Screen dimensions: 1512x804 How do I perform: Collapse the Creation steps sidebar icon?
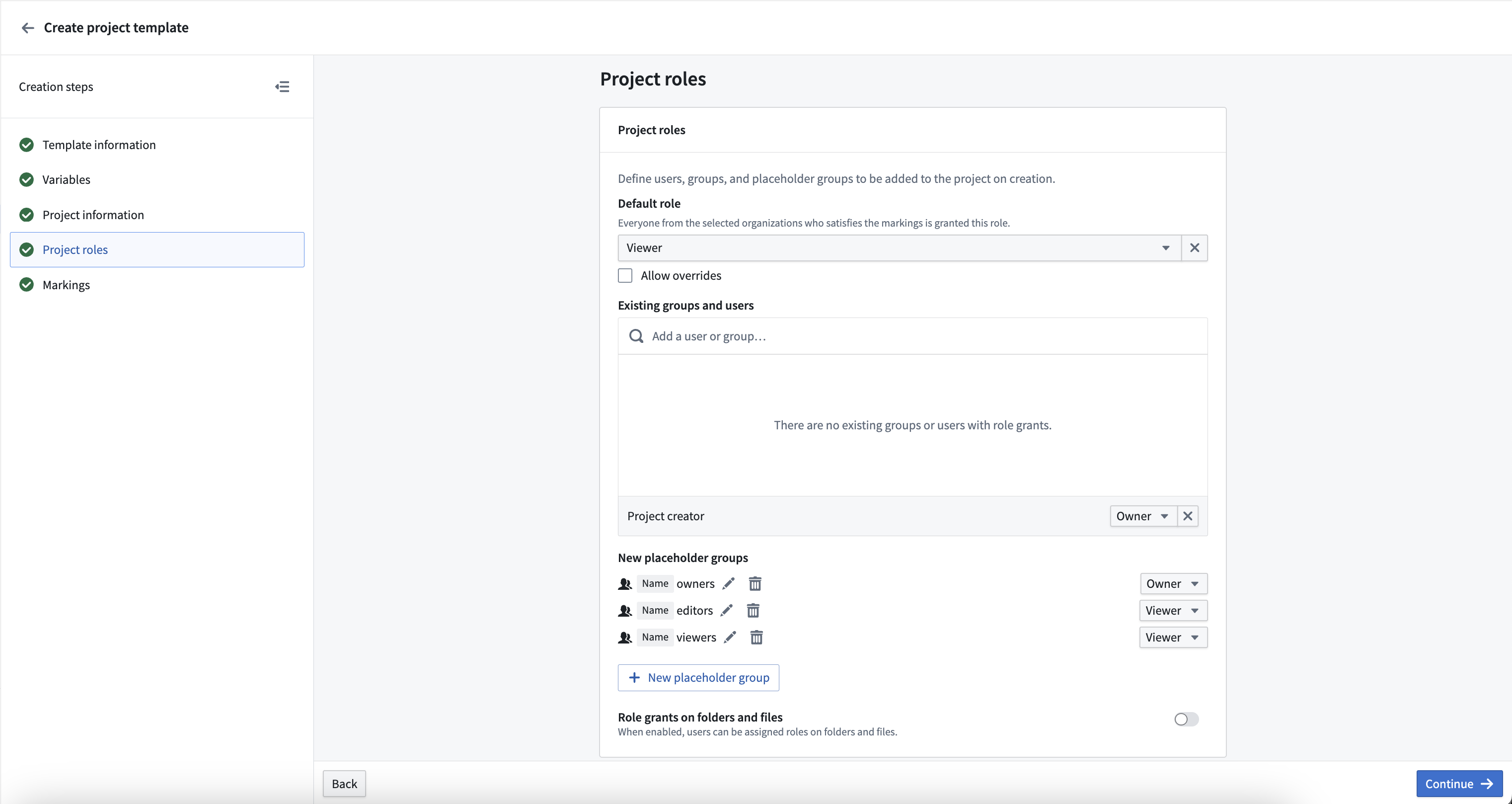(x=282, y=87)
